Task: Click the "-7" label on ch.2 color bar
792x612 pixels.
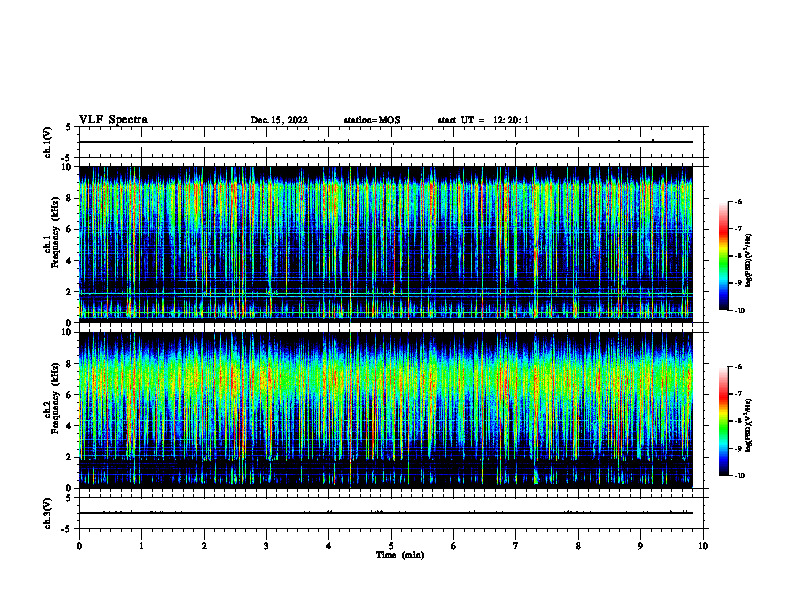Action: pyautogui.click(x=739, y=394)
